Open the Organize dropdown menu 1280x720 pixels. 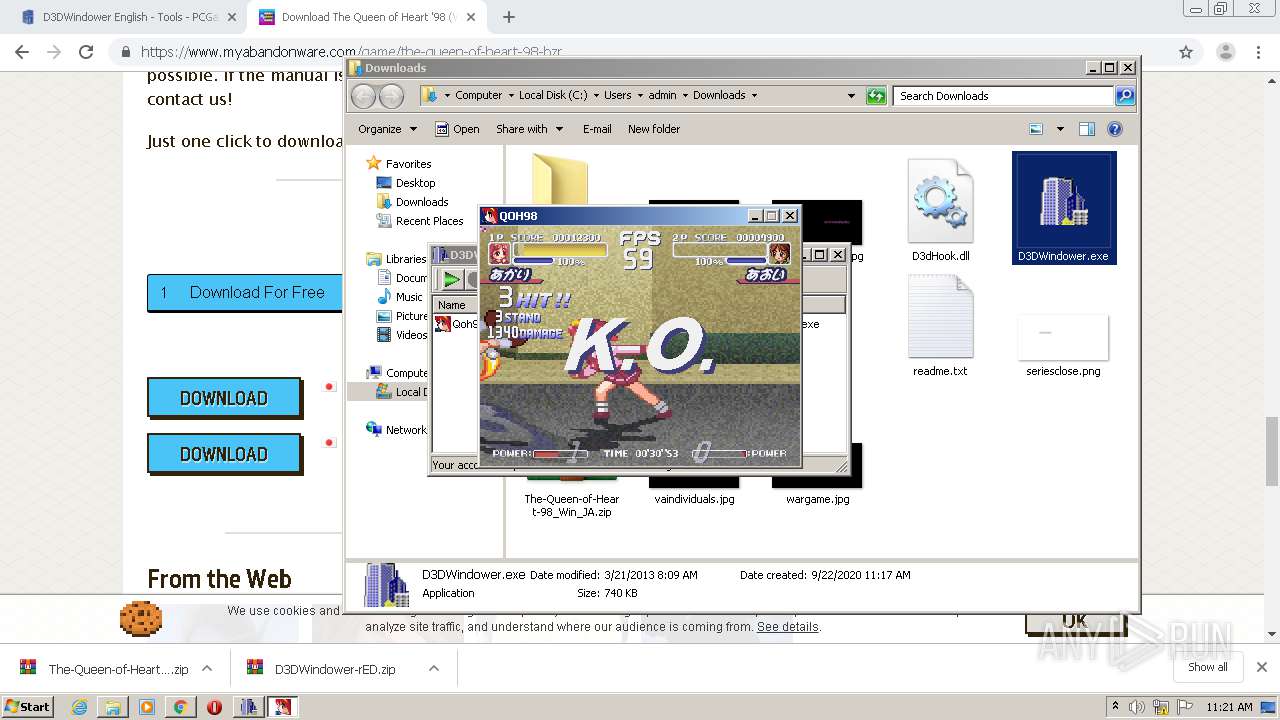click(x=387, y=129)
